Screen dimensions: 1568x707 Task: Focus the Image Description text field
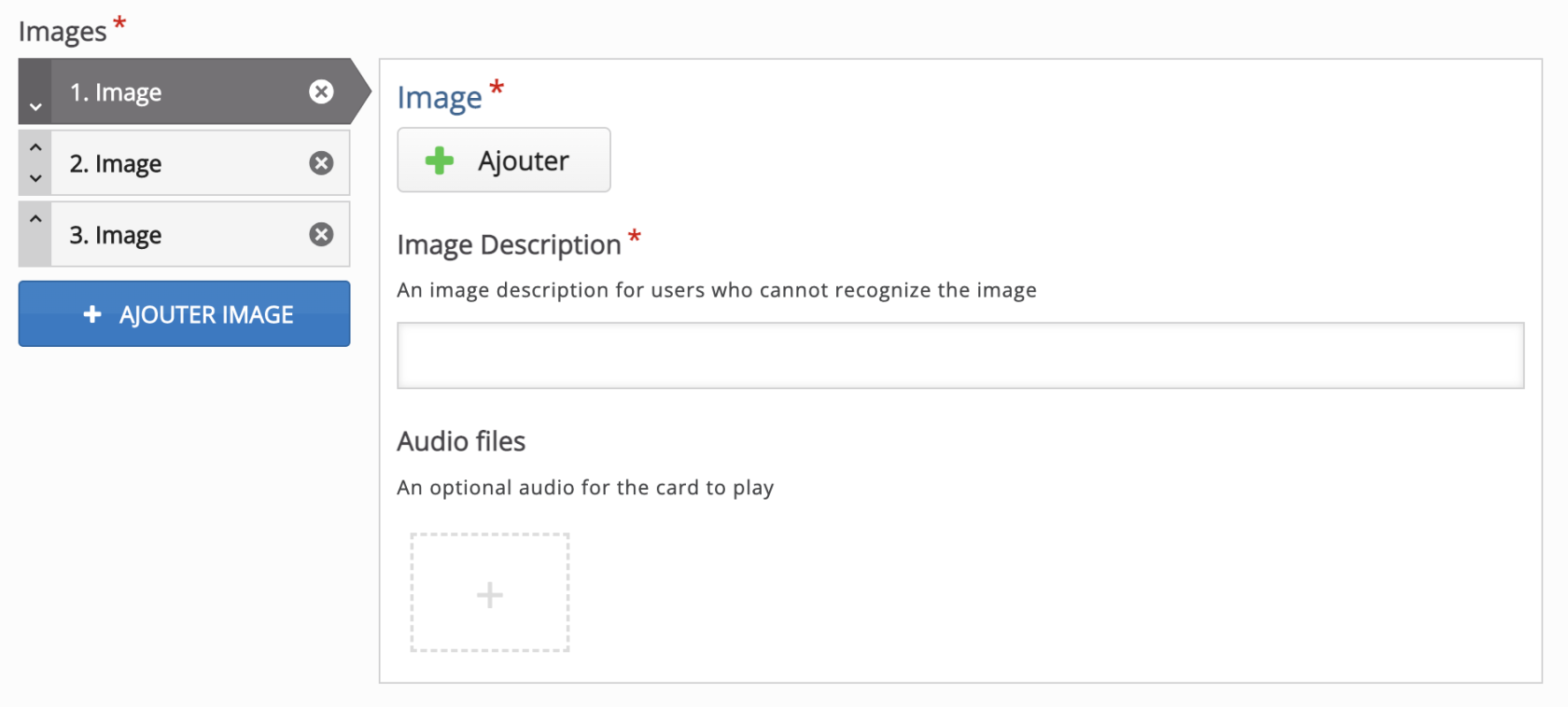pos(959,355)
